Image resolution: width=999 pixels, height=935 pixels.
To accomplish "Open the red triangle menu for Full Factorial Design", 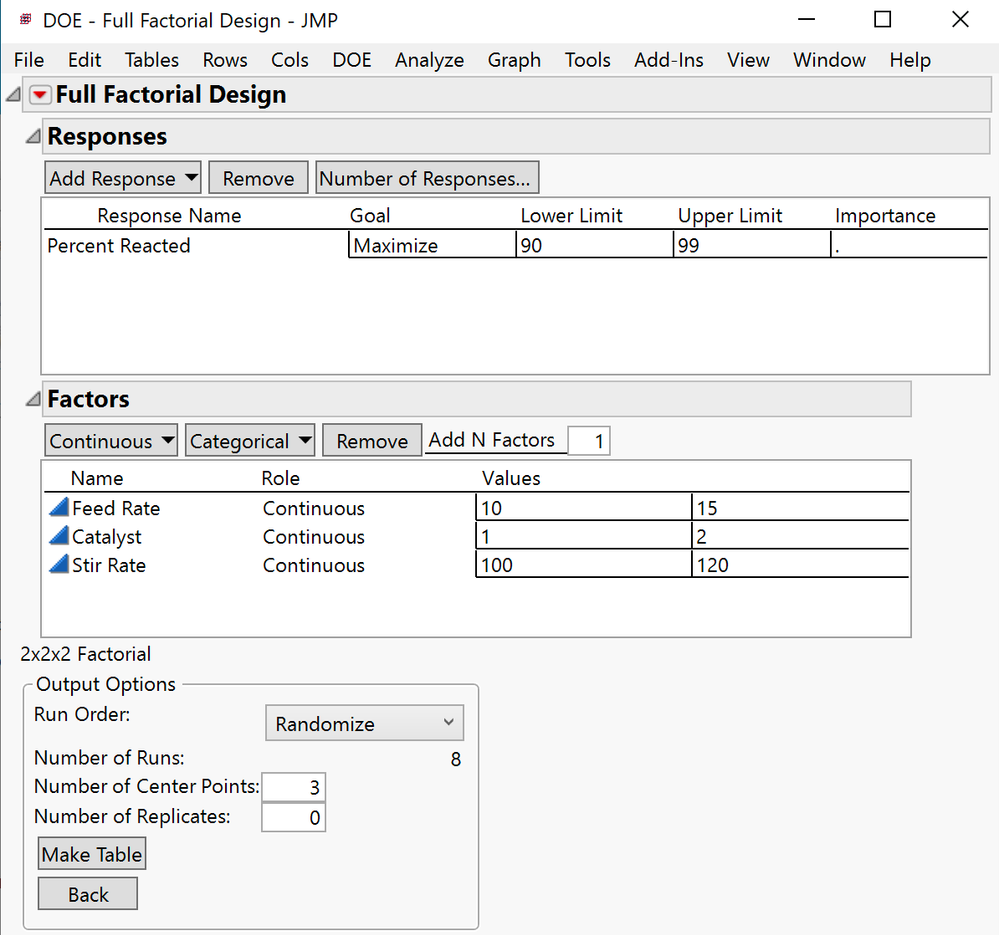I will pyautogui.click(x=40, y=94).
